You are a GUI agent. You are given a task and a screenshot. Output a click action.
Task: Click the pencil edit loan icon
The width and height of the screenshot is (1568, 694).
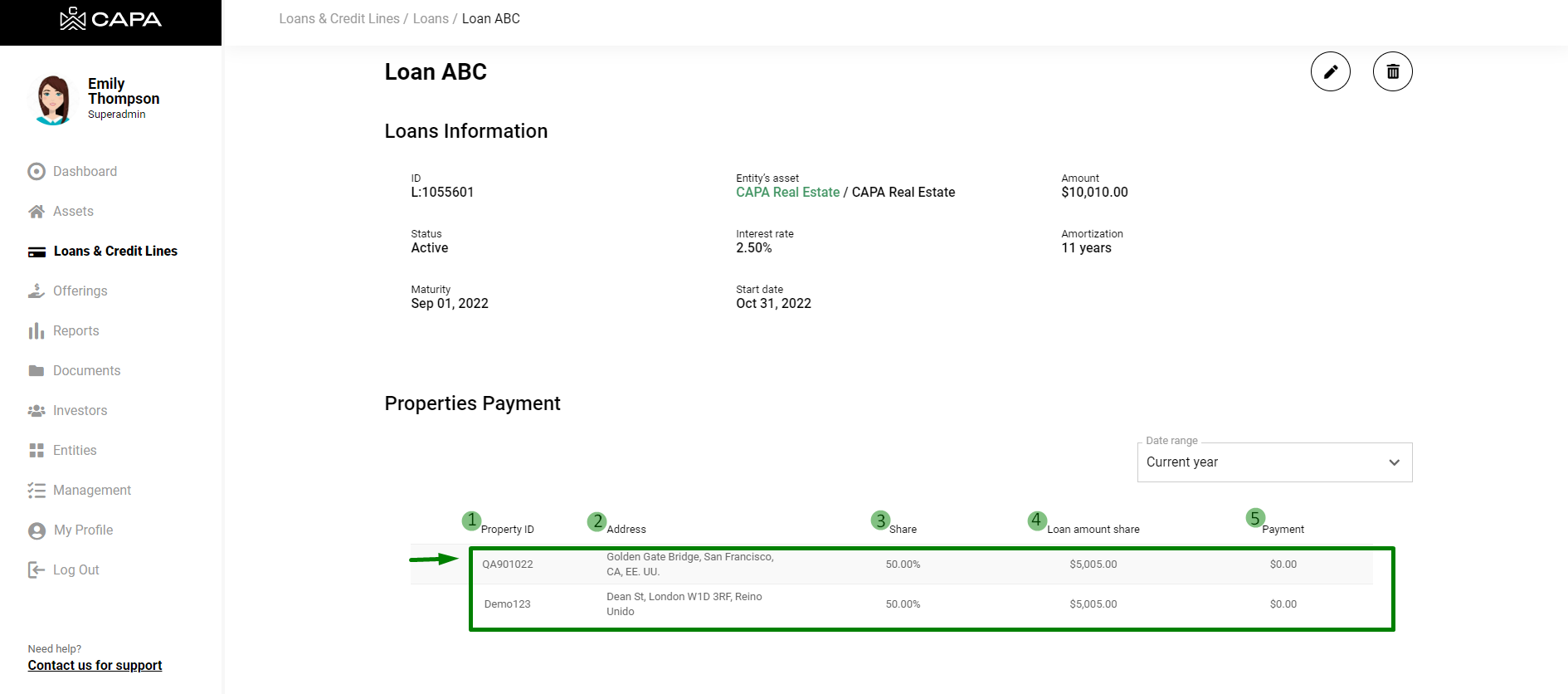[1330, 71]
